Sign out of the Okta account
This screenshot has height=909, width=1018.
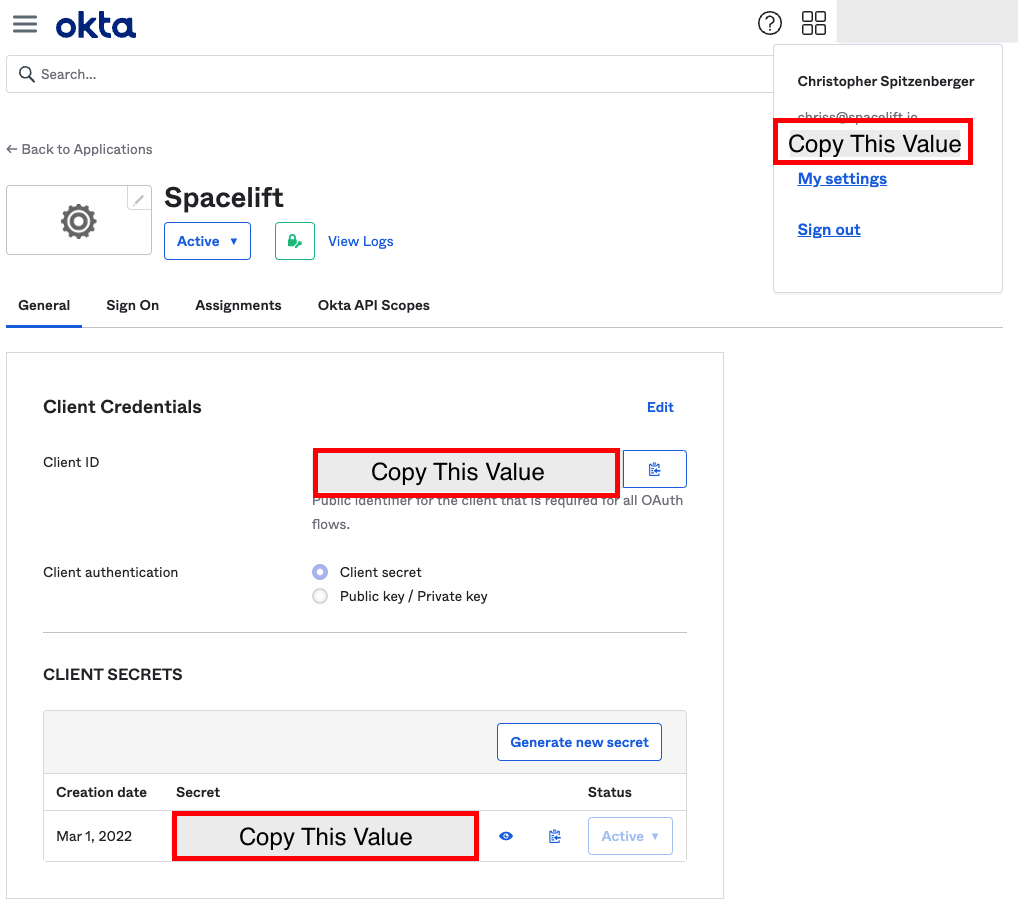coord(828,229)
